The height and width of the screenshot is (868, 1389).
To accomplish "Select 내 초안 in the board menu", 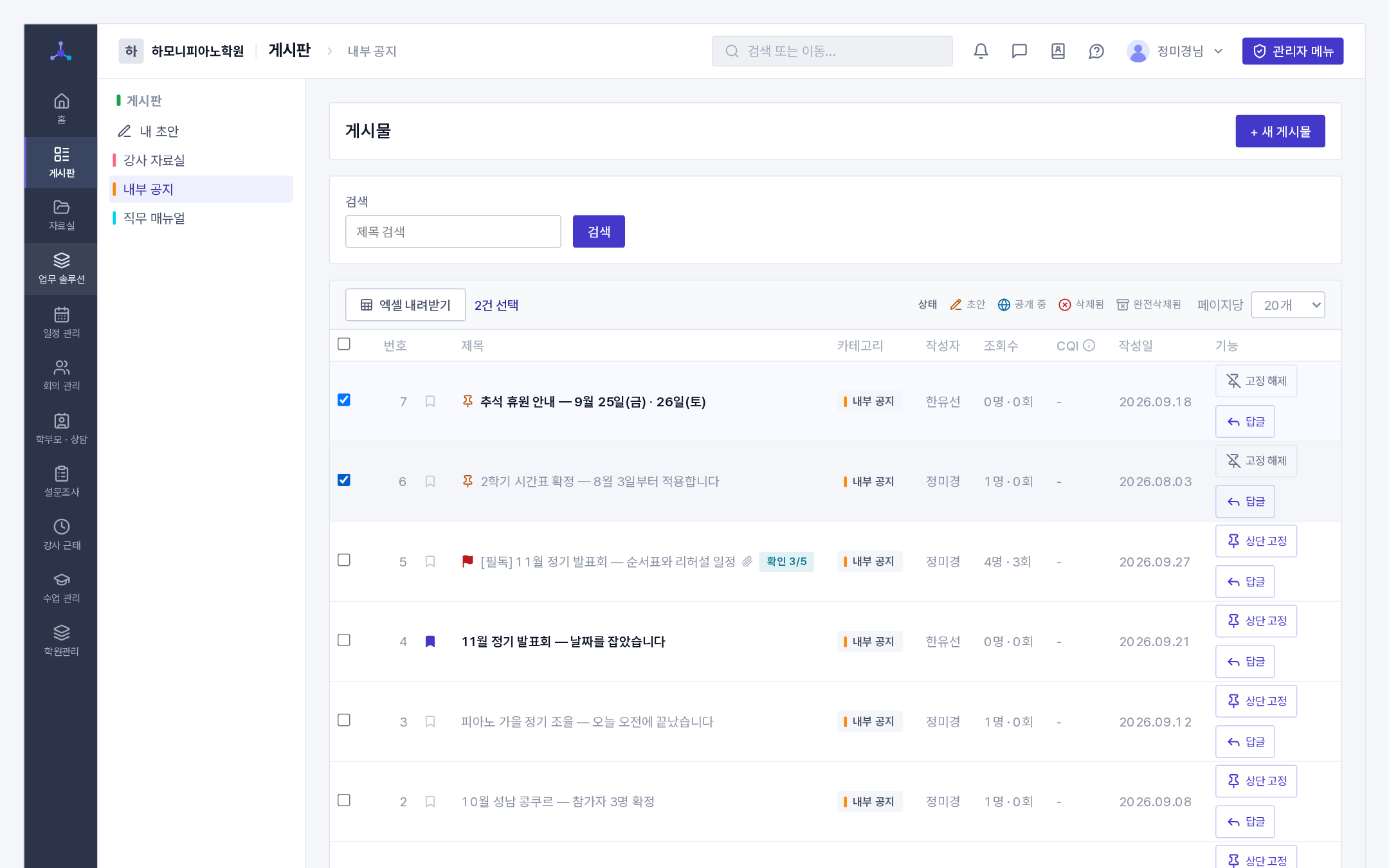I will click(201, 131).
